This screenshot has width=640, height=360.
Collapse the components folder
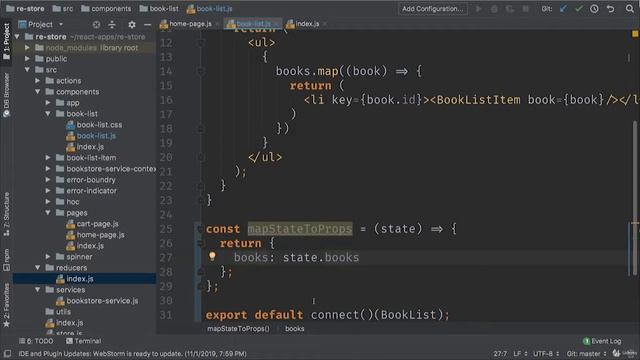(x=38, y=92)
